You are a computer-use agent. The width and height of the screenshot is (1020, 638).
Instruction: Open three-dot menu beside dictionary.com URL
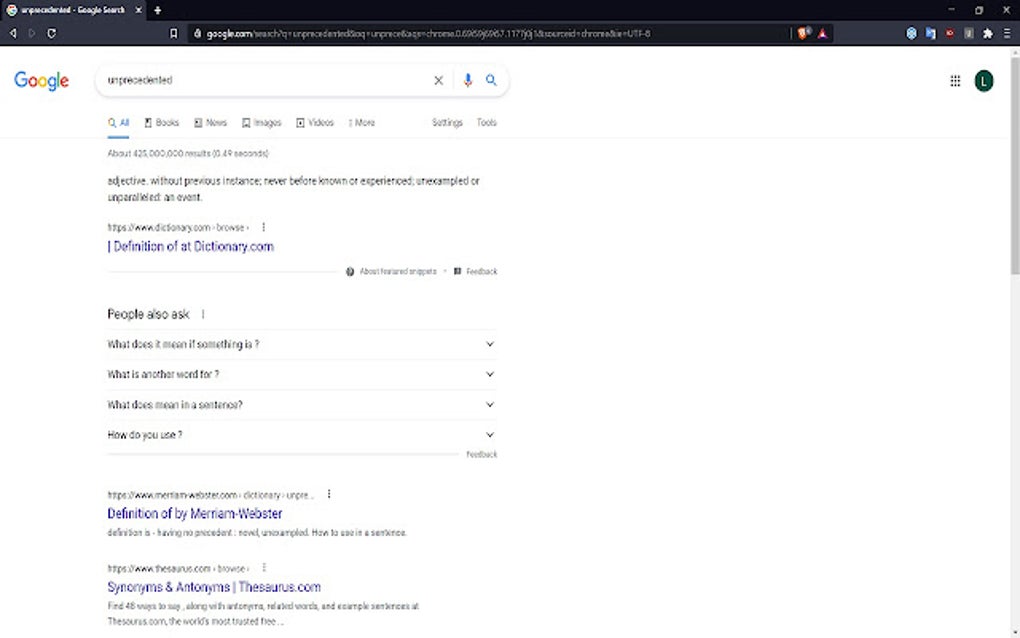point(263,227)
